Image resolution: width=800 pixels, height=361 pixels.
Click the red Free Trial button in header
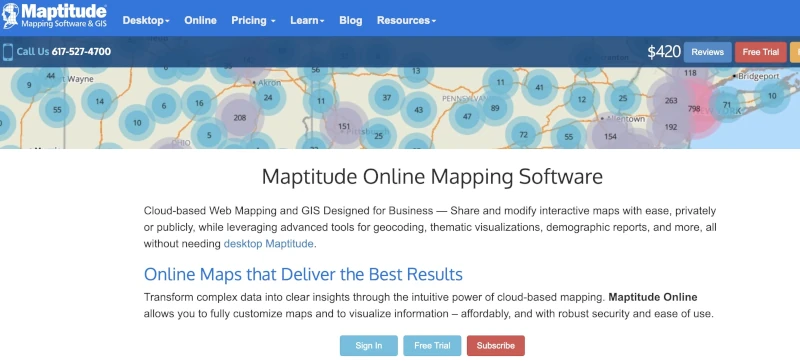761,52
